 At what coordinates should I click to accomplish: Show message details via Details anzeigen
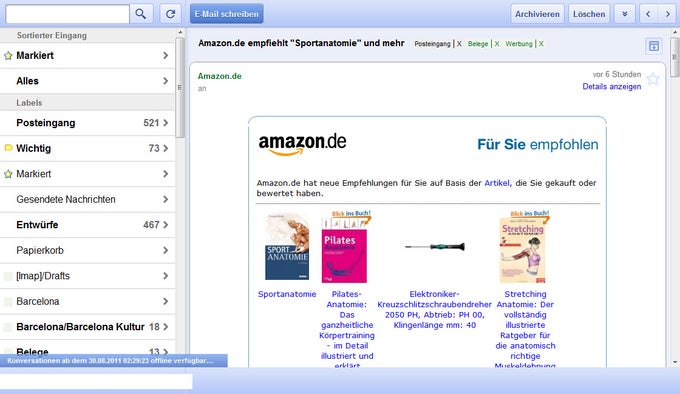[611, 87]
